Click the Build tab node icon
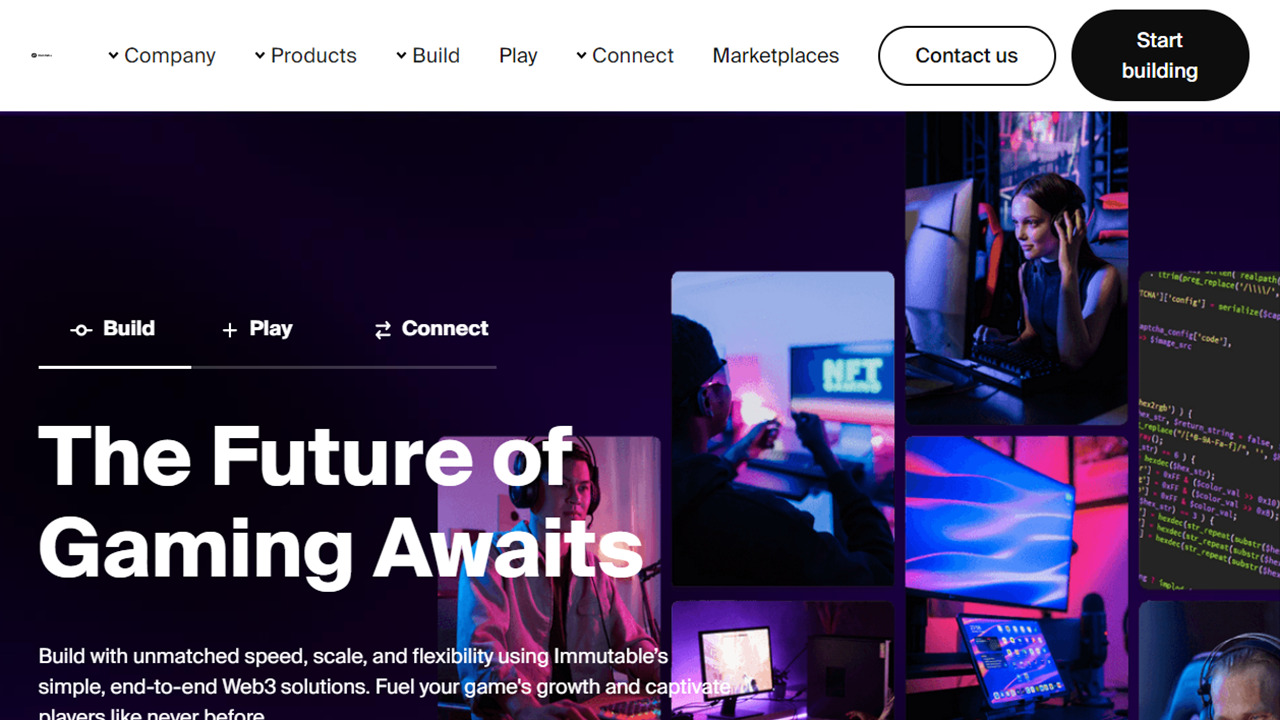The height and width of the screenshot is (720, 1280). coord(81,330)
